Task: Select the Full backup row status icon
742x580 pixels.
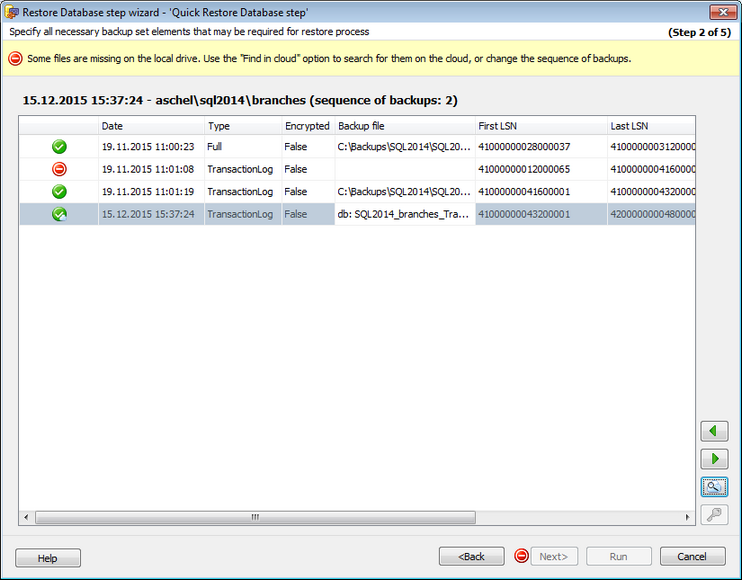Action: [59, 147]
